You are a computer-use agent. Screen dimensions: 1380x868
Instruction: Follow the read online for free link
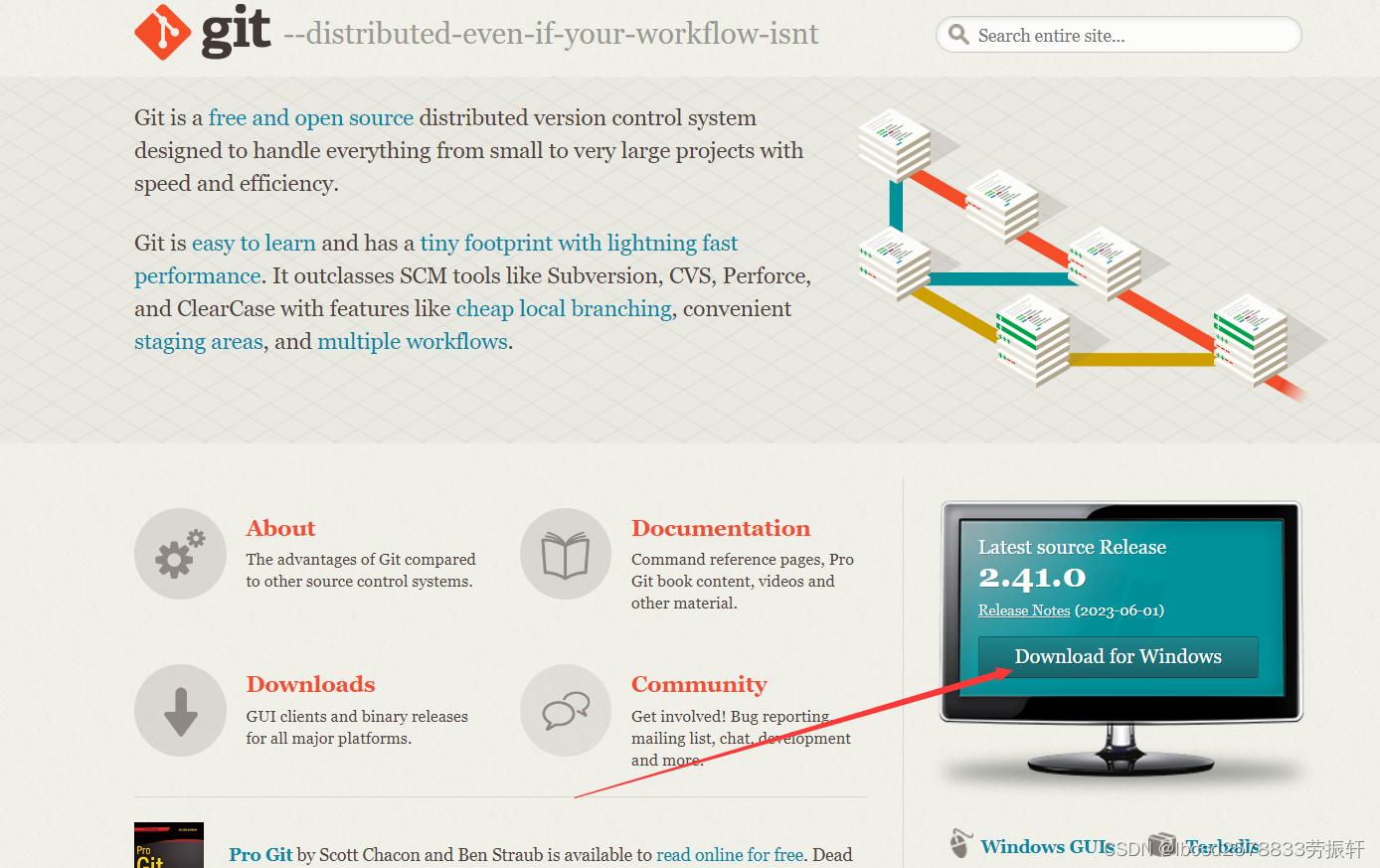click(x=730, y=854)
